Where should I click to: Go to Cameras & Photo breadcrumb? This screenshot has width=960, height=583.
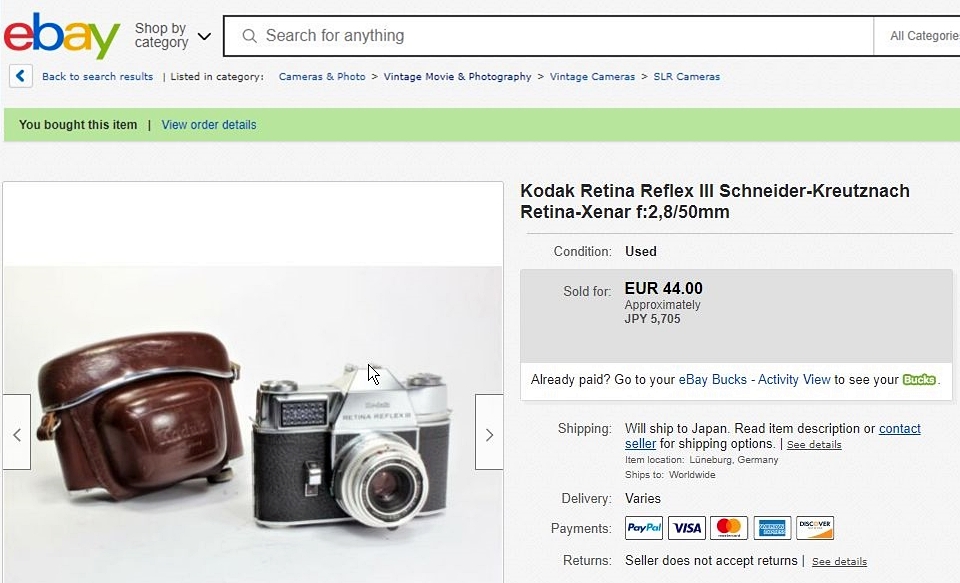[322, 77]
